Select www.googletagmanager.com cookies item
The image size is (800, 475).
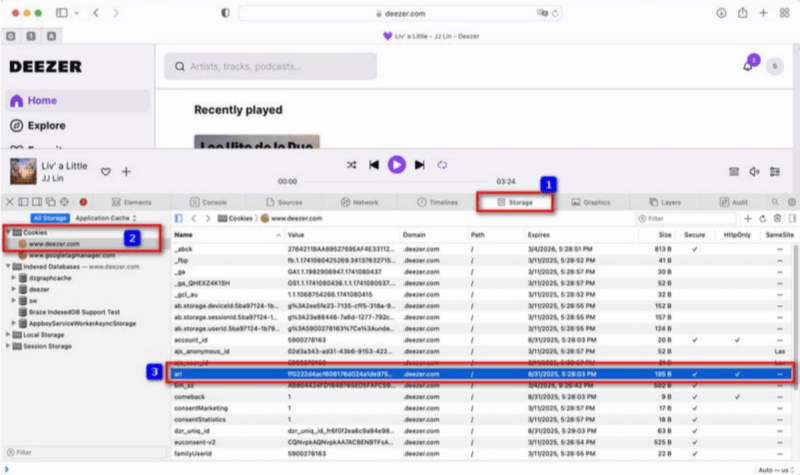pos(71,255)
